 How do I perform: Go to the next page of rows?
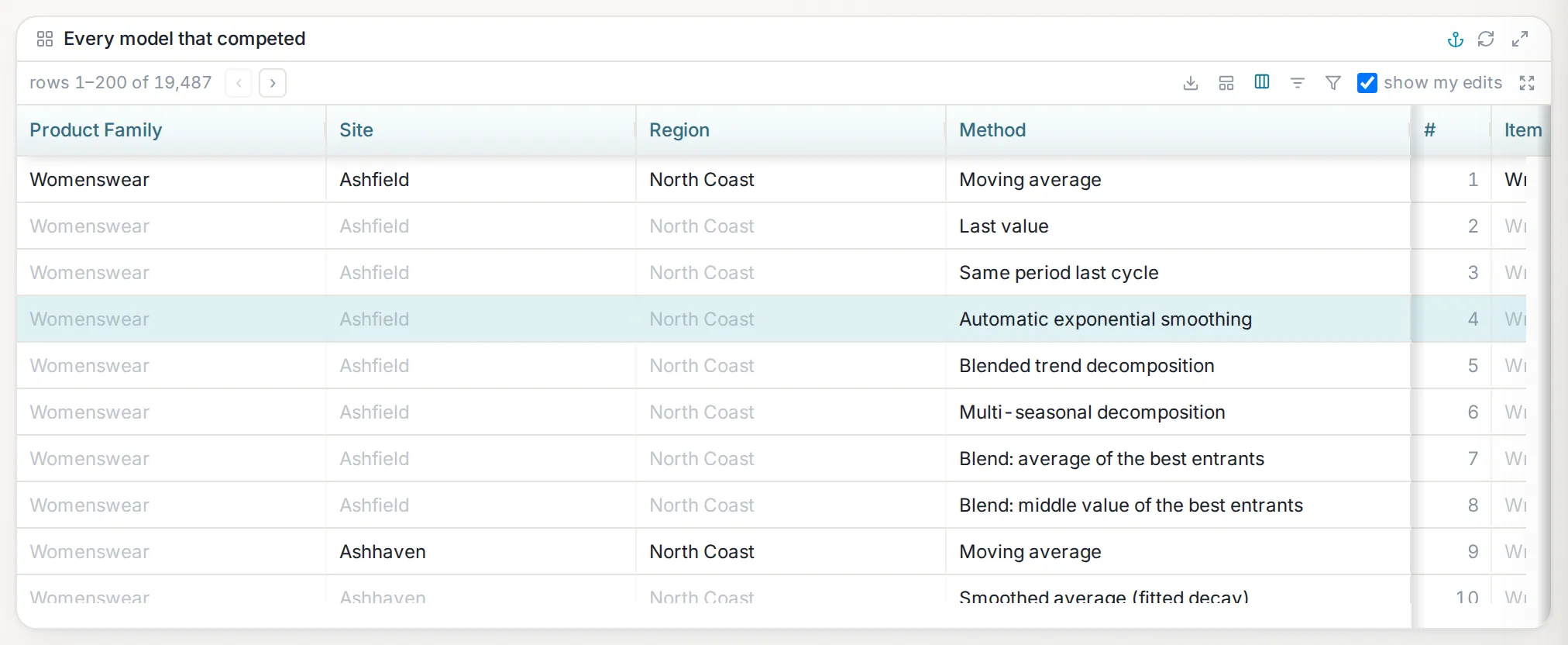pyautogui.click(x=273, y=83)
